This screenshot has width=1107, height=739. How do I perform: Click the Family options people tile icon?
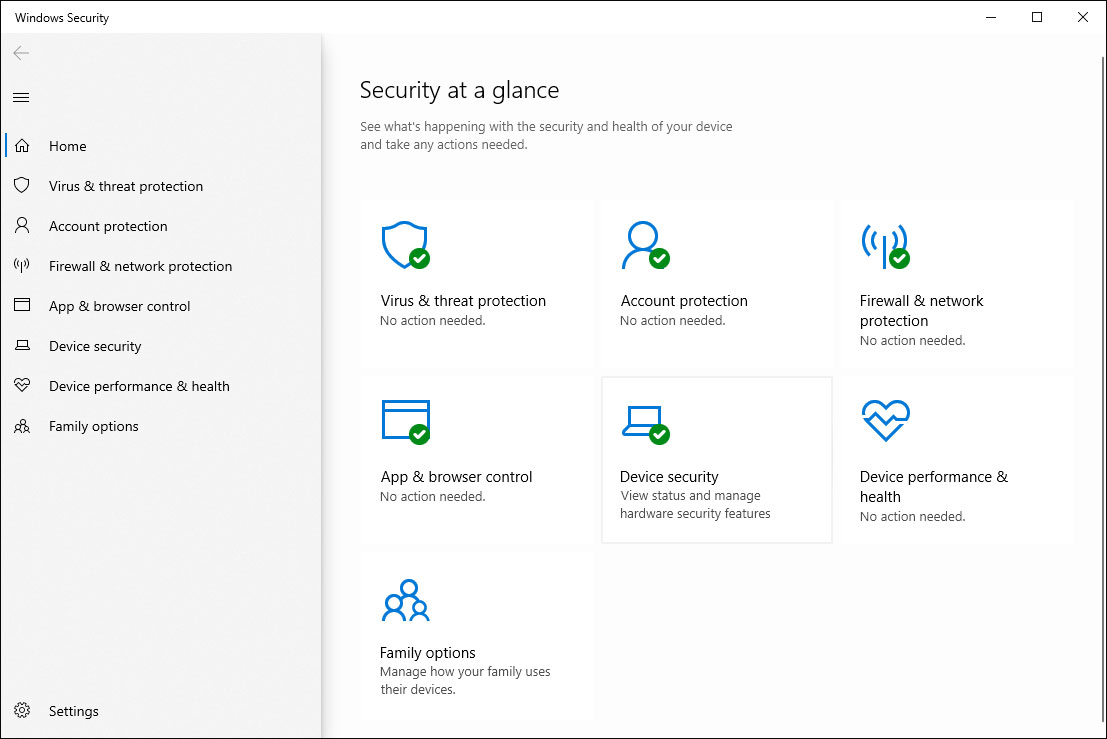click(x=404, y=599)
